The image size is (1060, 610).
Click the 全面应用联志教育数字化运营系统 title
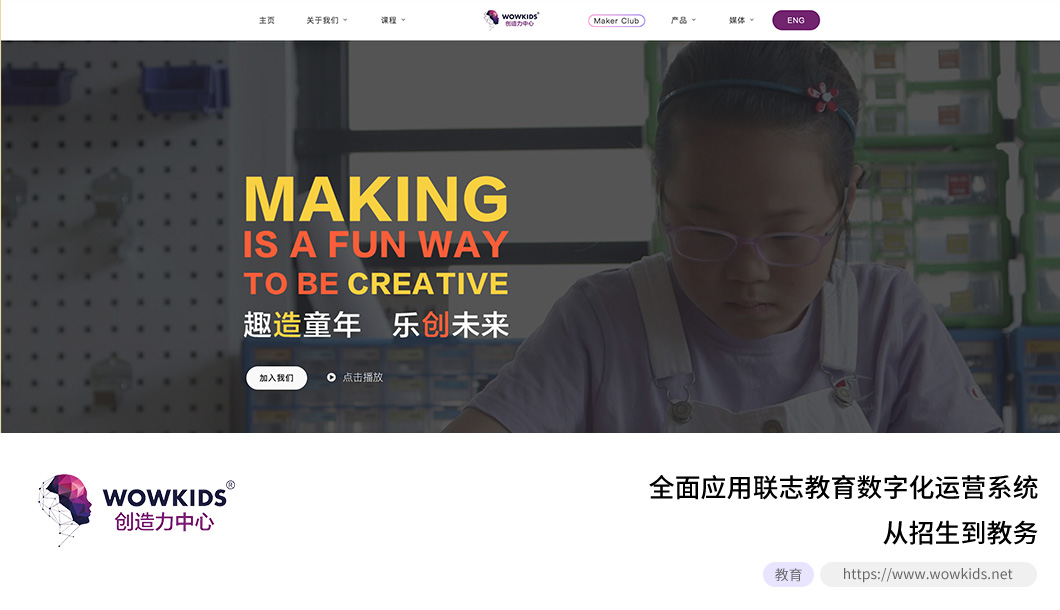click(843, 488)
